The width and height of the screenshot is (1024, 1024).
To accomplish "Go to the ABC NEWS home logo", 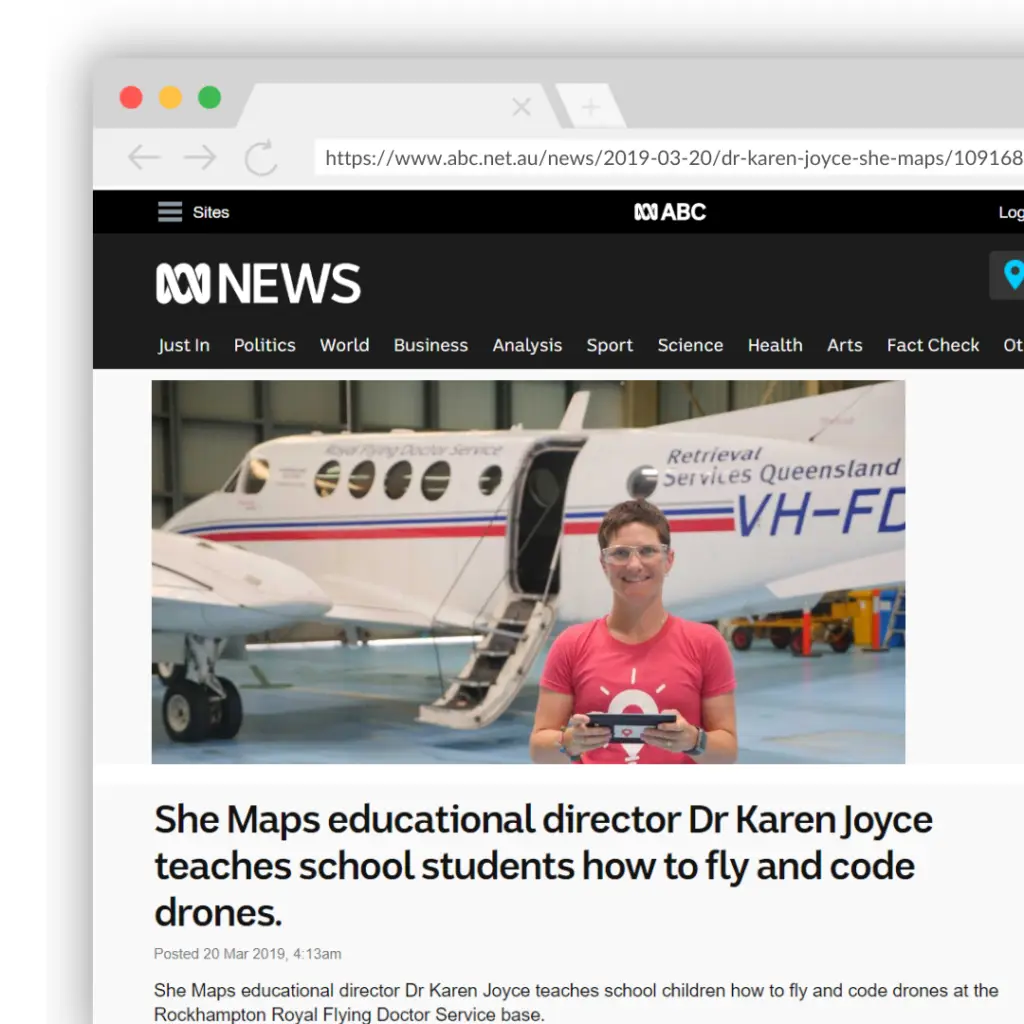I will click(258, 283).
